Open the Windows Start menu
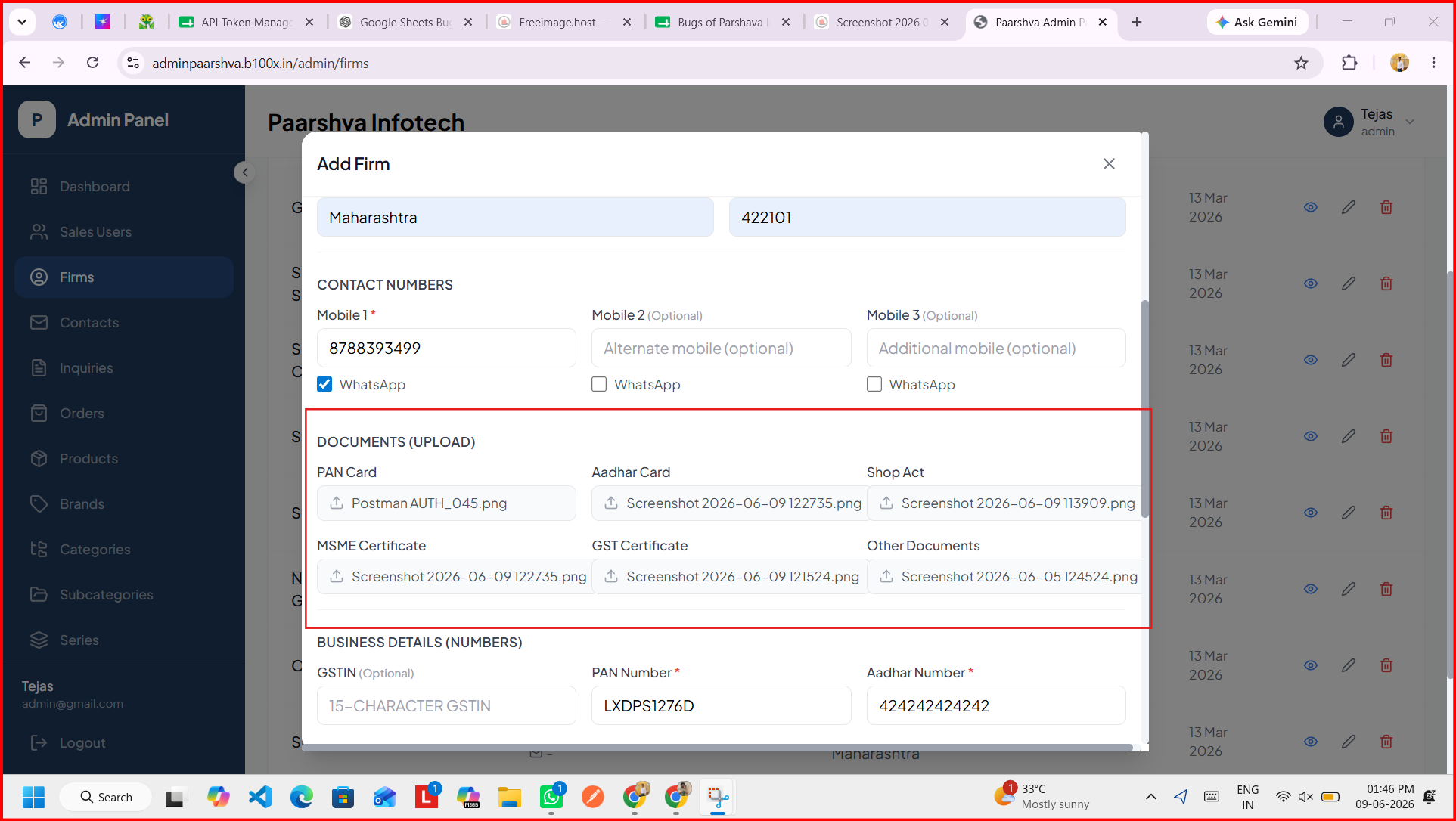 (33, 797)
